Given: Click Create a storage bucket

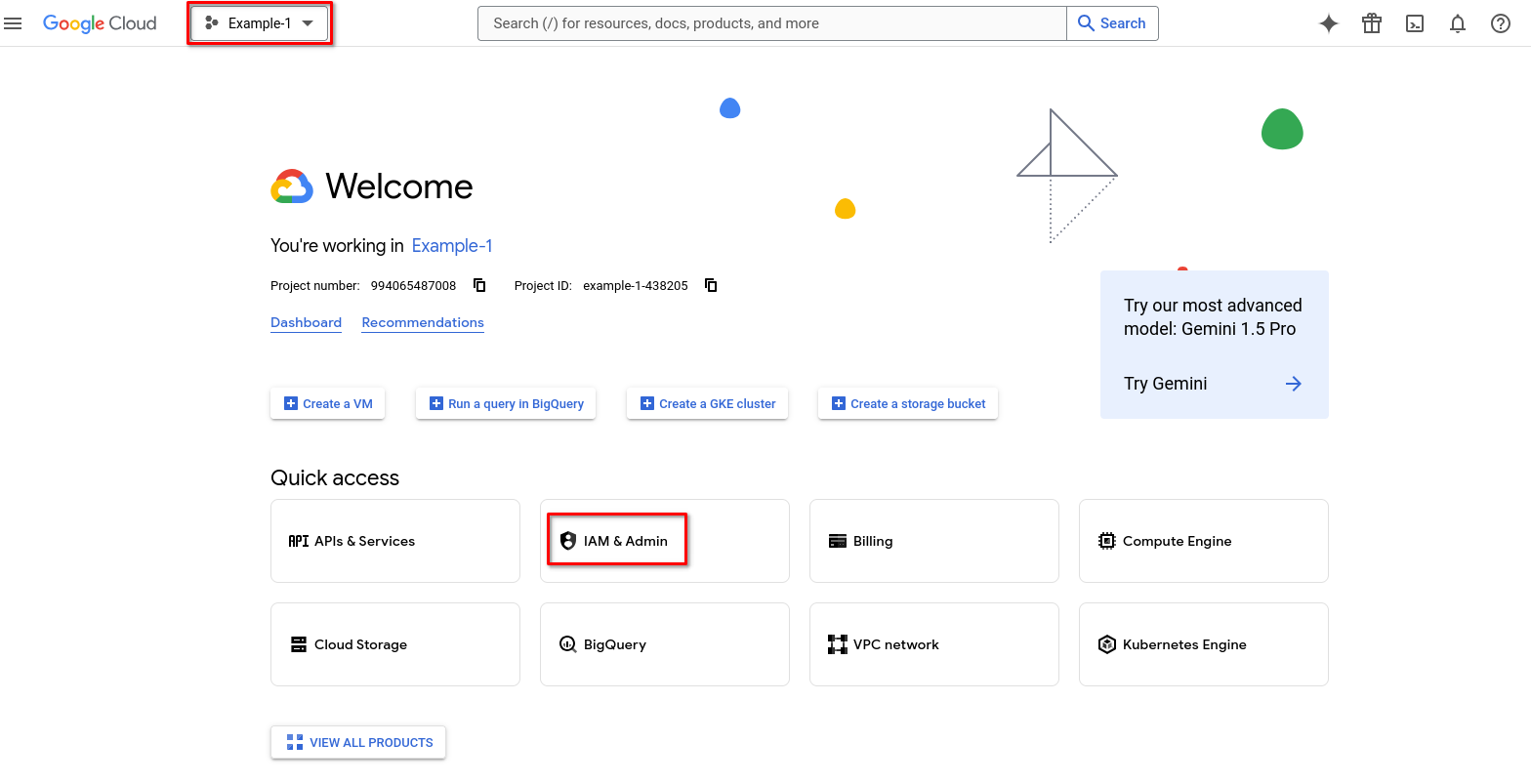Looking at the screenshot, I should (x=908, y=403).
